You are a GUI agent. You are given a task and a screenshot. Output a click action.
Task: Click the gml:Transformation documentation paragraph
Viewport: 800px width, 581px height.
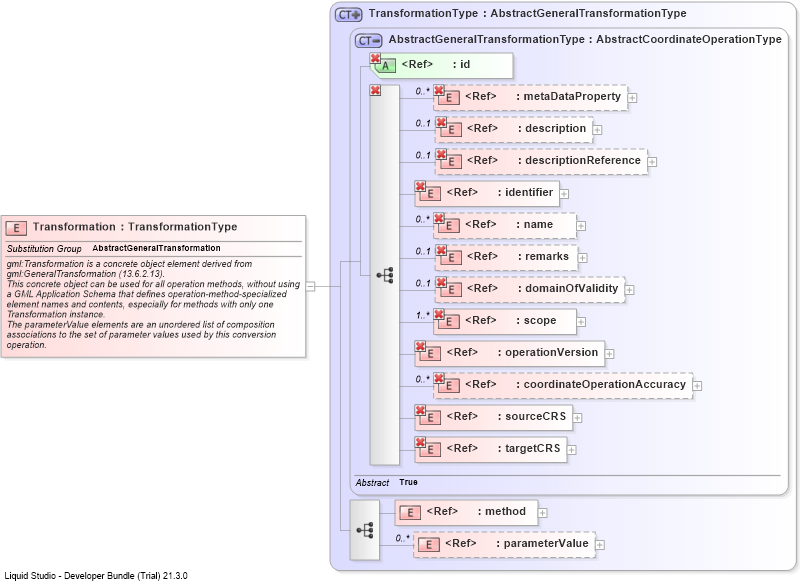point(153,304)
